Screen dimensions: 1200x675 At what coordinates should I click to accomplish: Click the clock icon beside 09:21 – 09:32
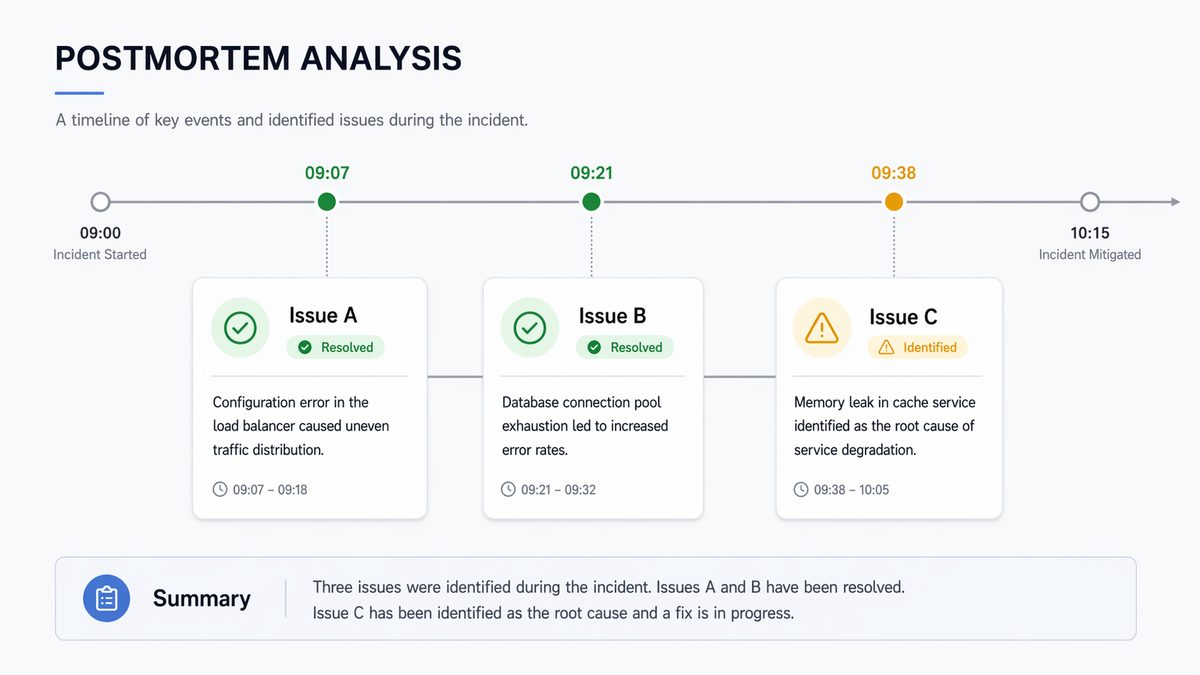click(509, 490)
